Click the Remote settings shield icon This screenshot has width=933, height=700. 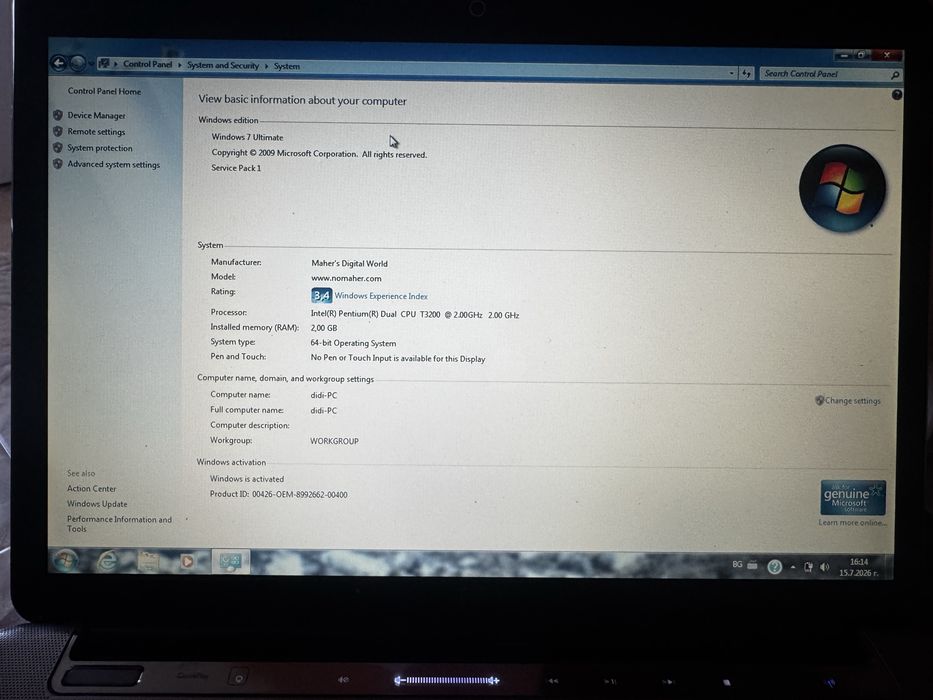coord(58,131)
